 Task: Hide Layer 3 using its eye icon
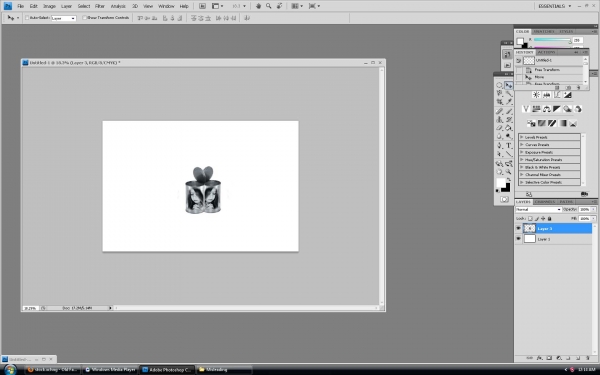518,228
